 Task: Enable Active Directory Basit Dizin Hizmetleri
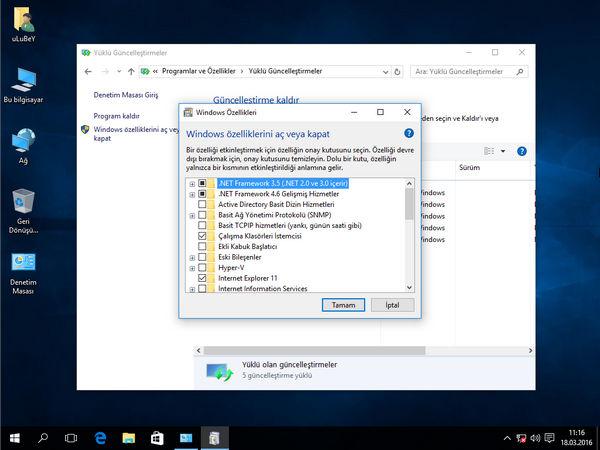click(202, 204)
